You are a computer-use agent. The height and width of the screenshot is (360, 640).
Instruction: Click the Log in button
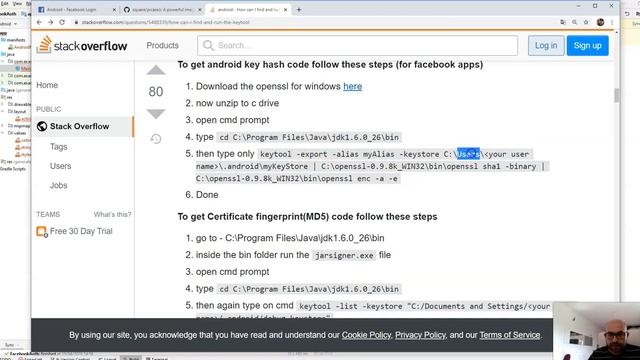[546, 45]
